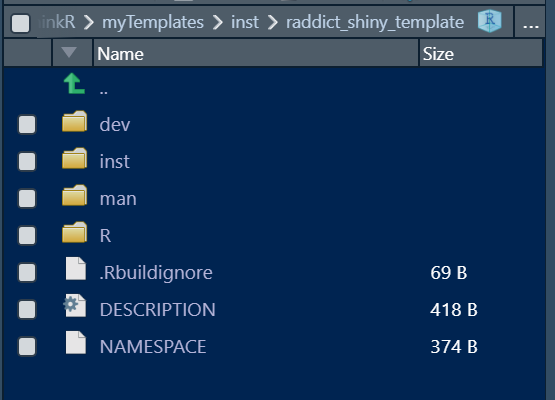This screenshot has width=555, height=400.
Task: Navigate to myTemplates in breadcrumb
Action: (x=153, y=22)
